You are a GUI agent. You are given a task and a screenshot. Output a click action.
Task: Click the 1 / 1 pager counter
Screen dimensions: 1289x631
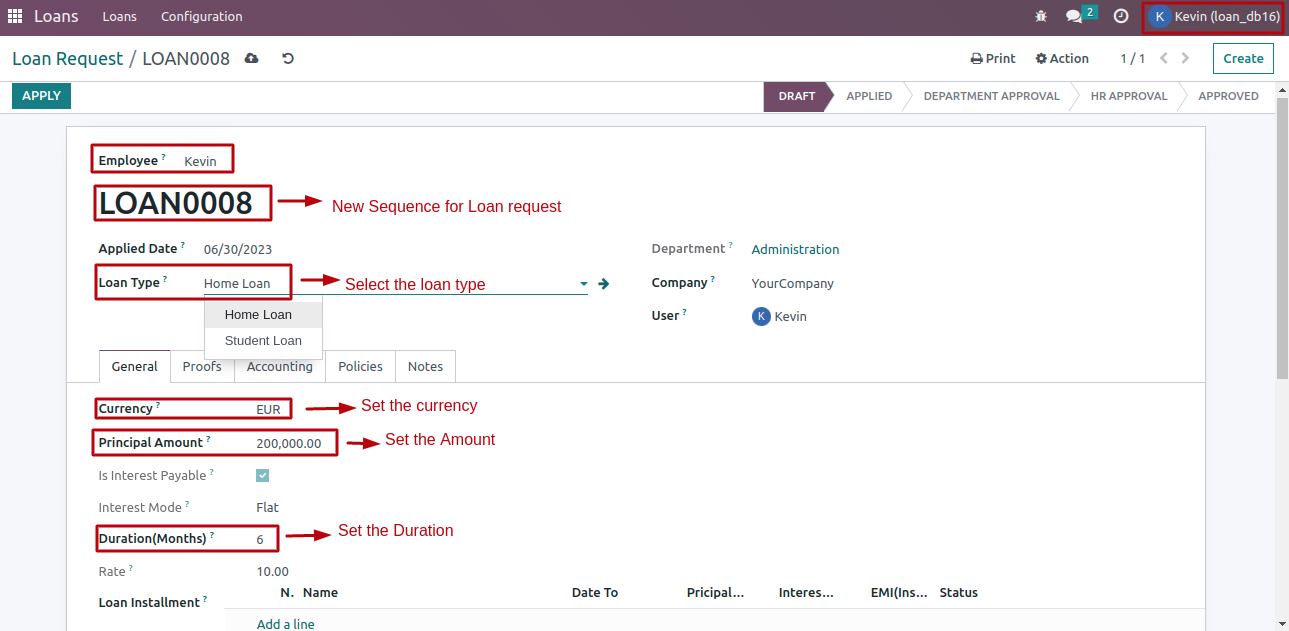coord(1133,59)
